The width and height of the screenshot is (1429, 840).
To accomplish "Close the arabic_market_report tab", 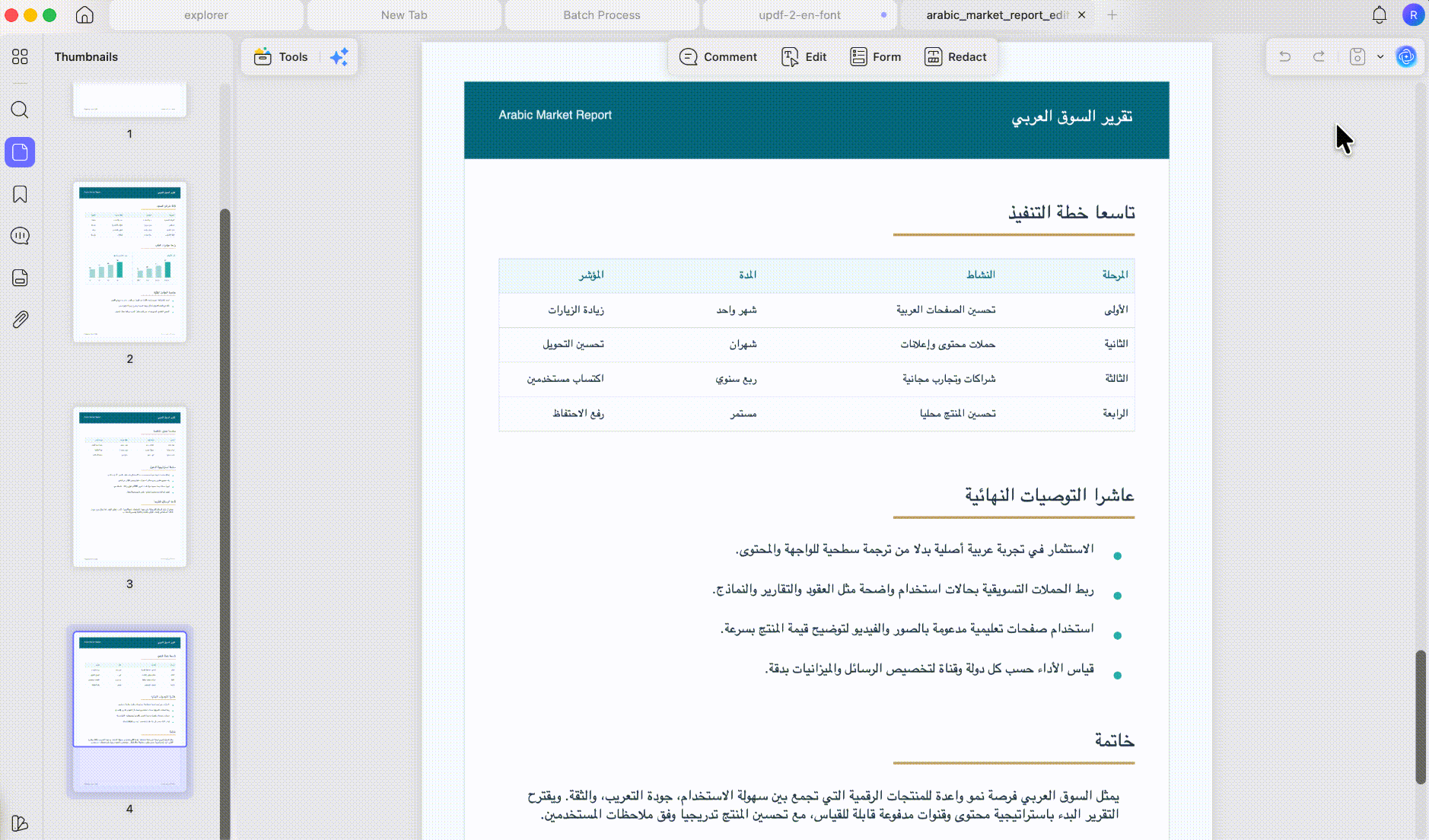I will [1081, 15].
